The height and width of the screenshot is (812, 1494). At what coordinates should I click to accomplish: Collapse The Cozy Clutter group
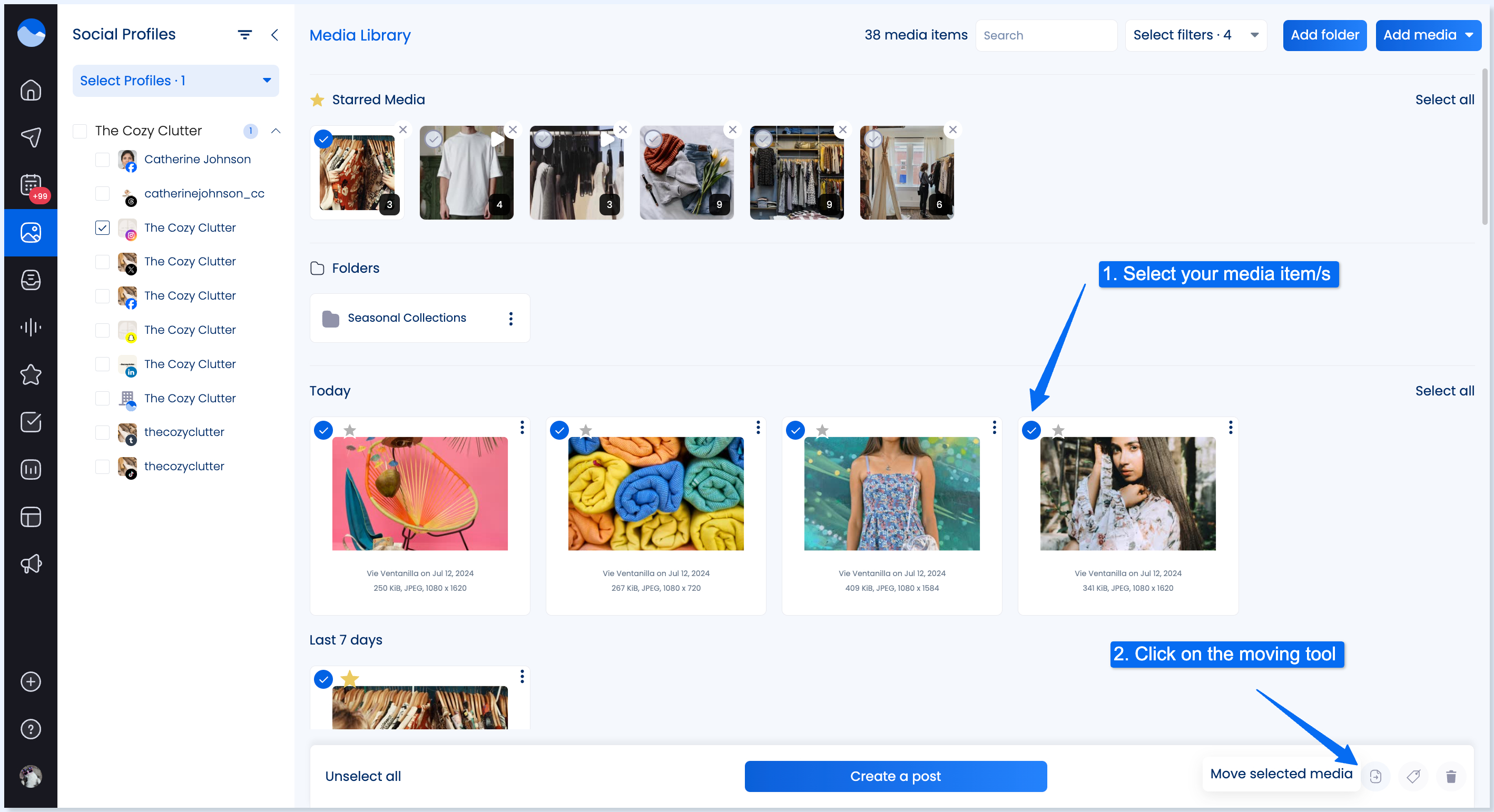tap(276, 131)
